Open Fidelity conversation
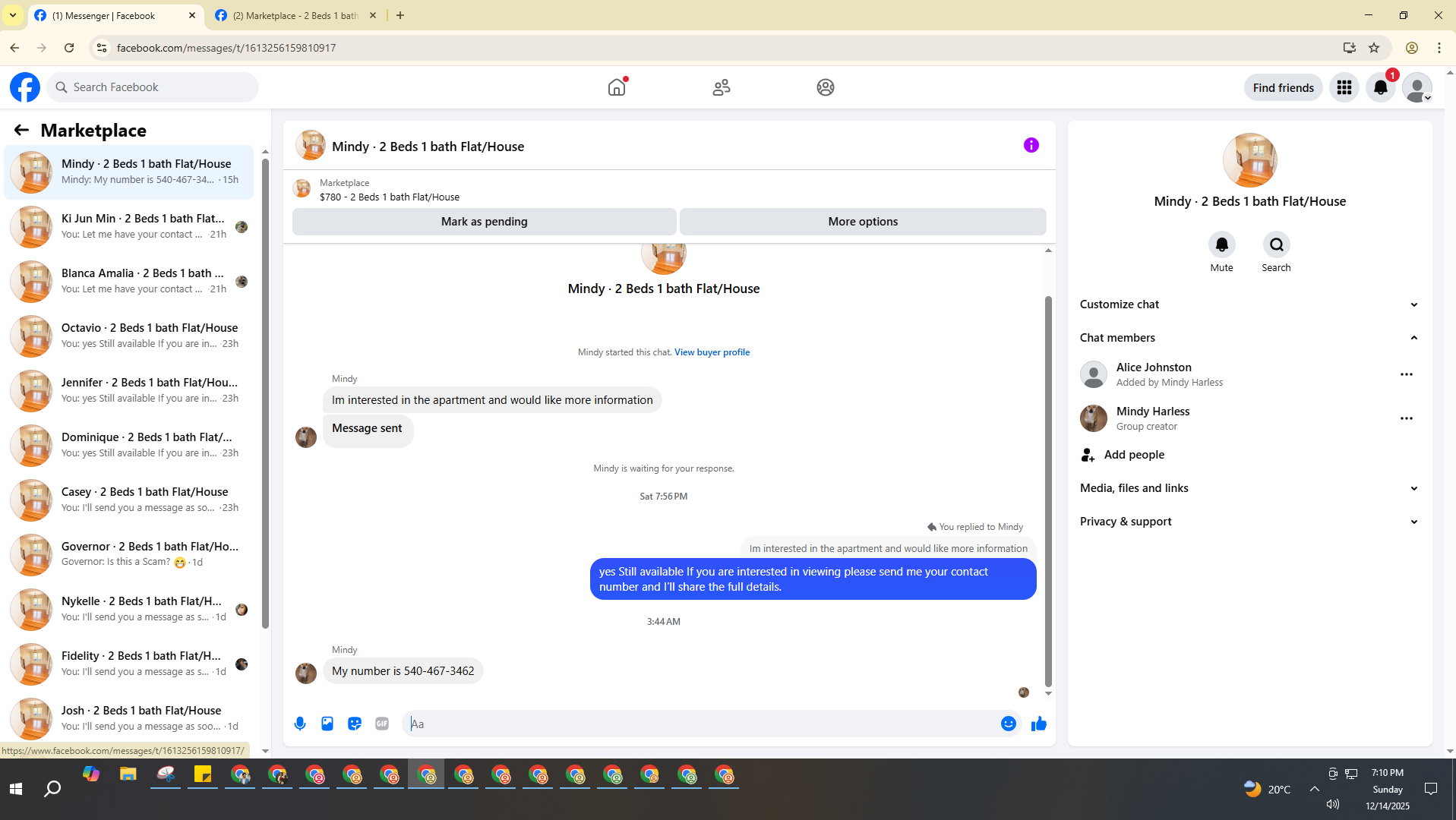1456x820 pixels. click(x=129, y=664)
